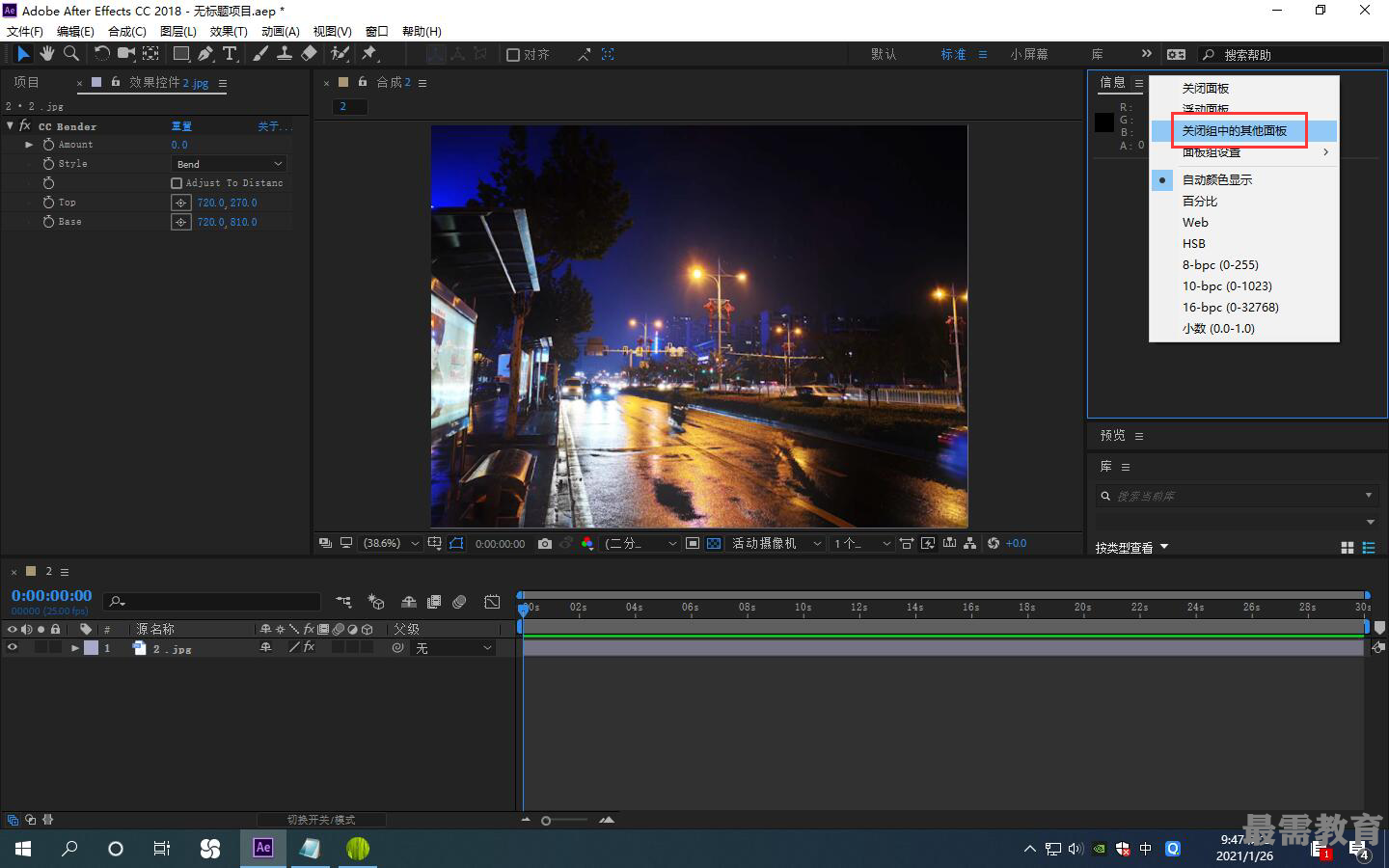Hide layer 2.jpg with eye toggle

point(13,648)
